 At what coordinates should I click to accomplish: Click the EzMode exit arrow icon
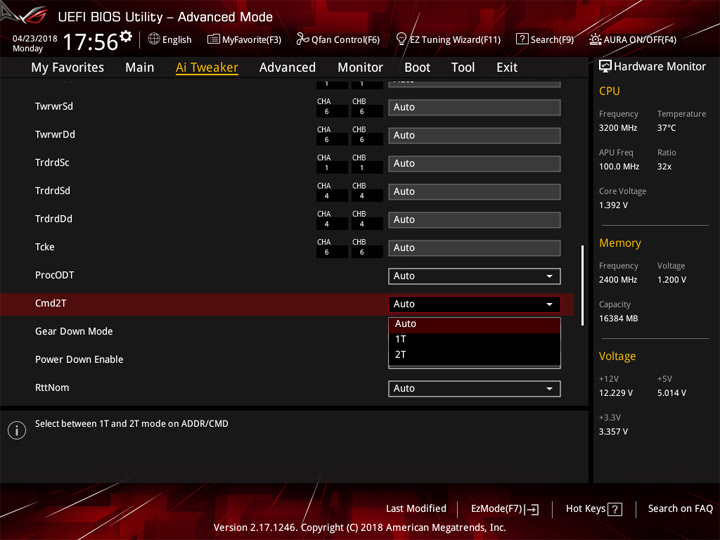point(532,509)
